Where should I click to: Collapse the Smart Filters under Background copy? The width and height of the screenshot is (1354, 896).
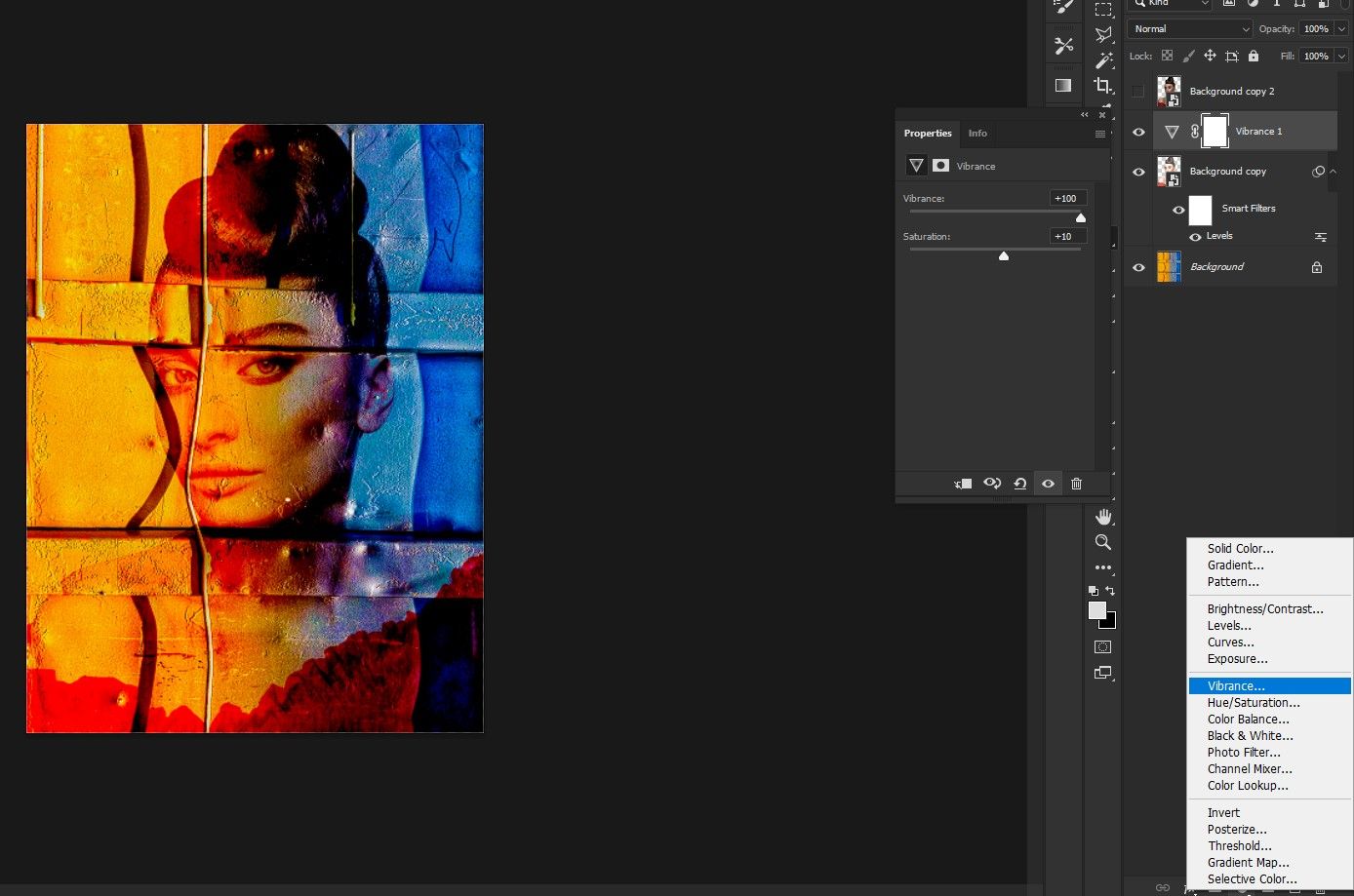point(1334,171)
